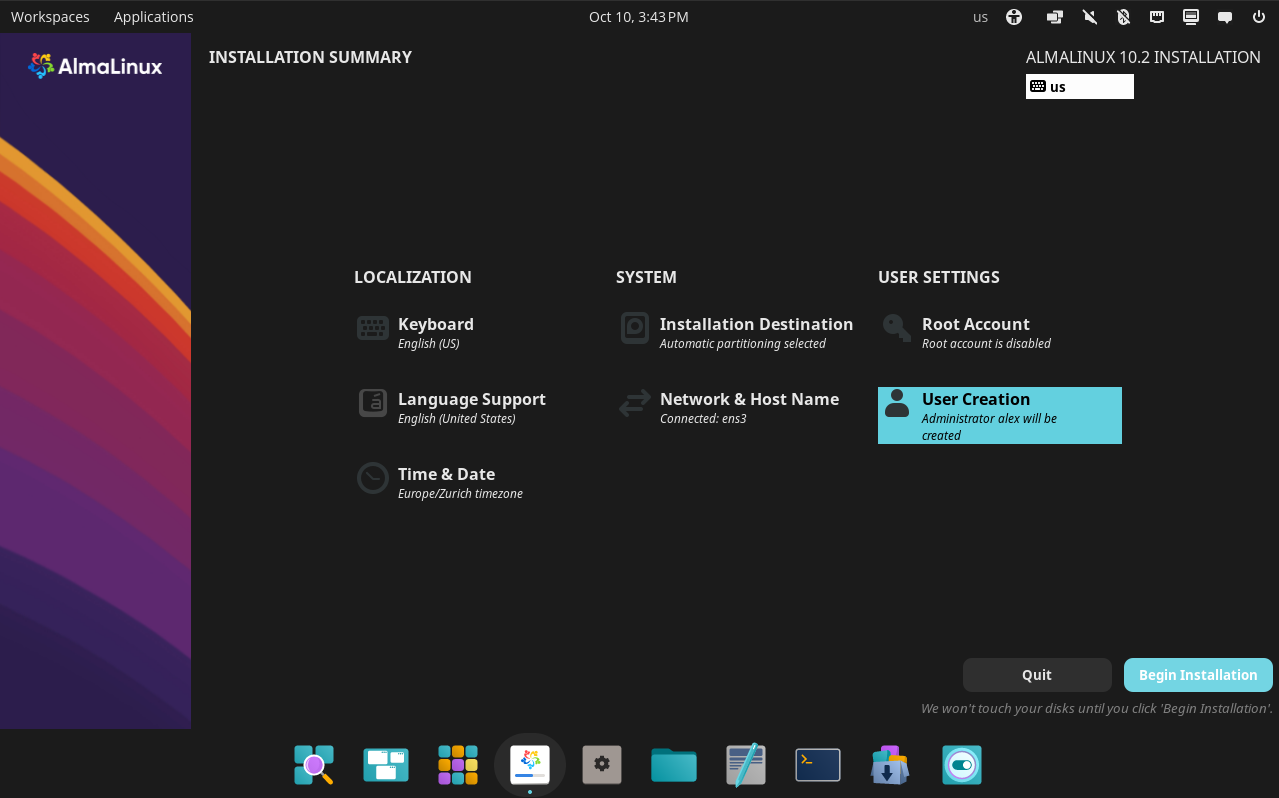The height and width of the screenshot is (798, 1279).
Task: Open the terminal icon in dock
Action: pyautogui.click(x=818, y=765)
